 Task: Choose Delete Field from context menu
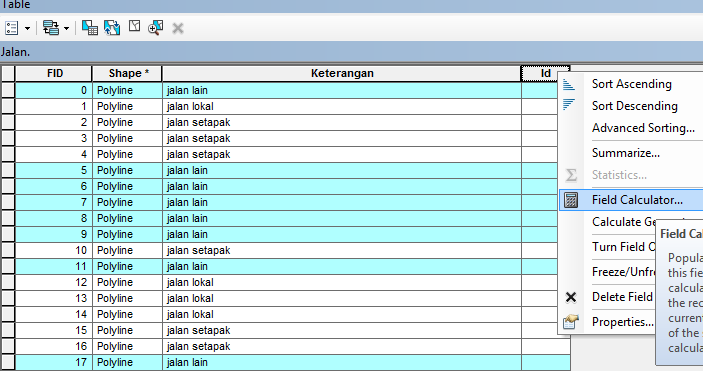point(622,297)
